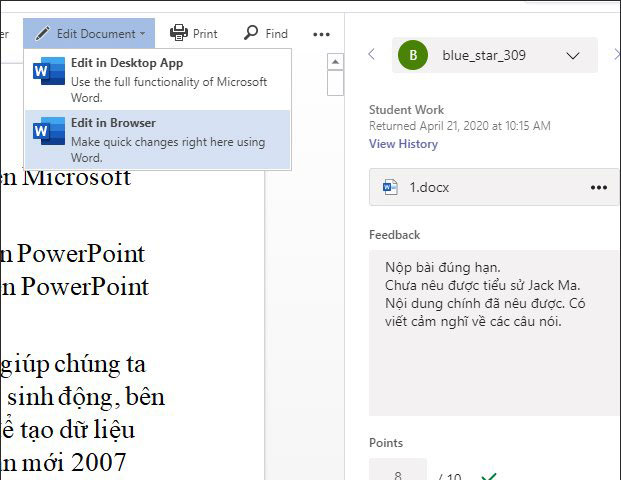Open more options for 1.docx
Screen dimensions: 621x480
coord(599,187)
